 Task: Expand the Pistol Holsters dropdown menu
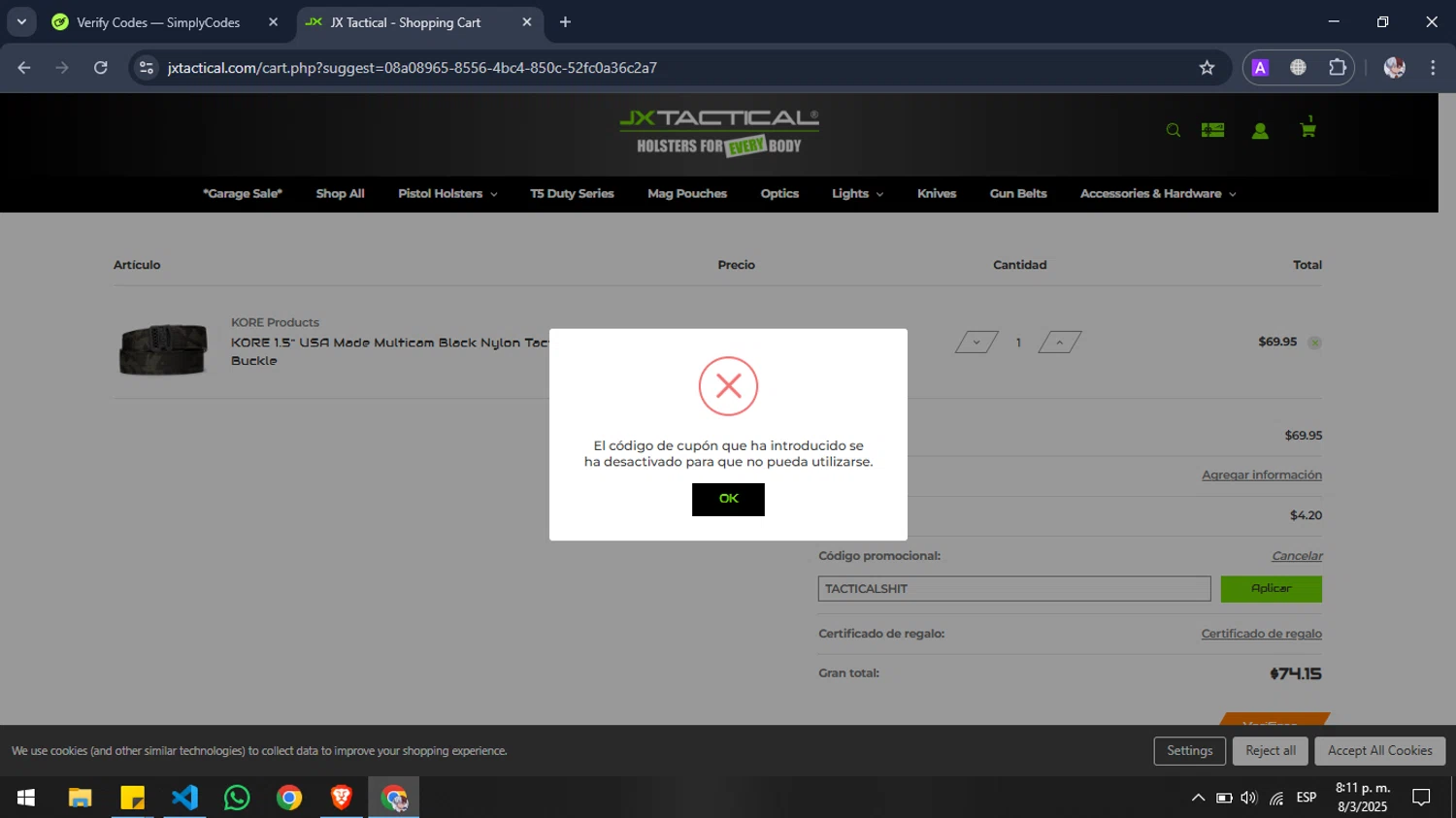pyautogui.click(x=447, y=194)
